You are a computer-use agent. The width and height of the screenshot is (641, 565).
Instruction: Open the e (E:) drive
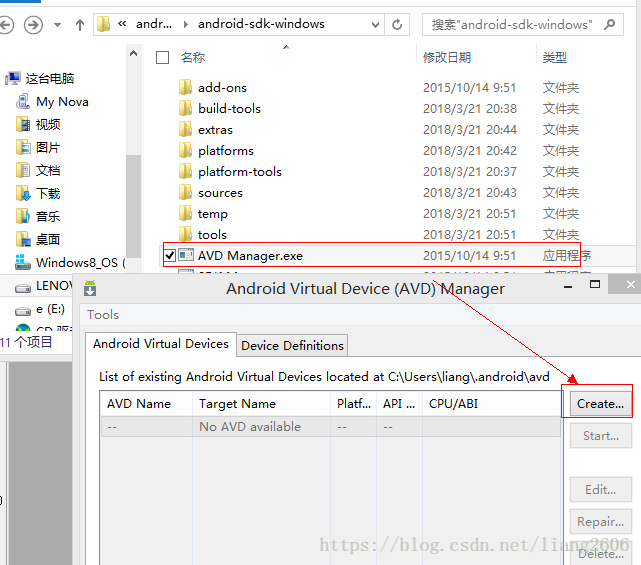point(40,309)
